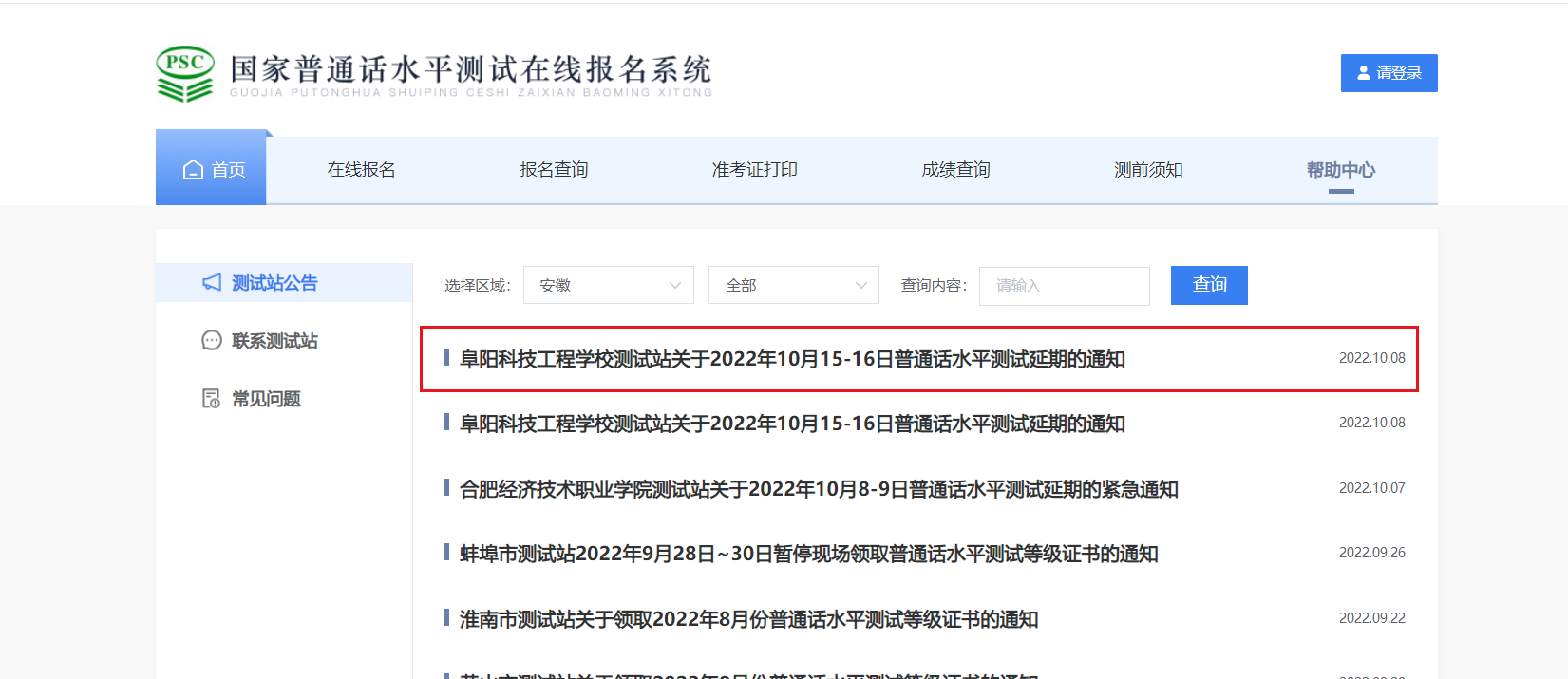Image resolution: width=1568 pixels, height=679 pixels.
Task: Open the 报名查询 menu item
Action: pos(554,170)
